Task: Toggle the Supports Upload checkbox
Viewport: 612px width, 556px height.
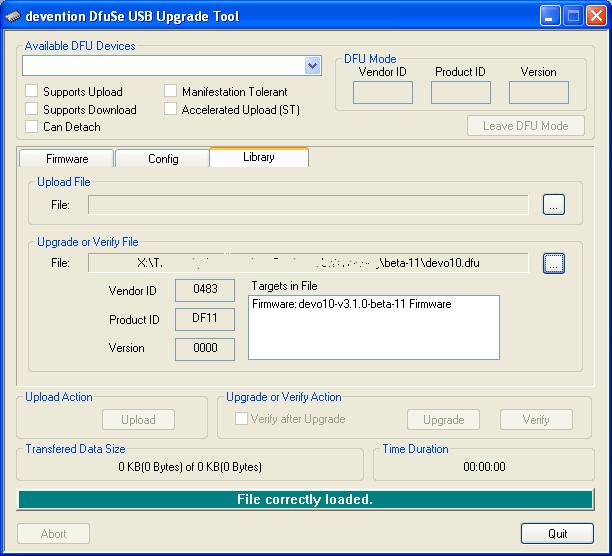Action: (x=31, y=91)
